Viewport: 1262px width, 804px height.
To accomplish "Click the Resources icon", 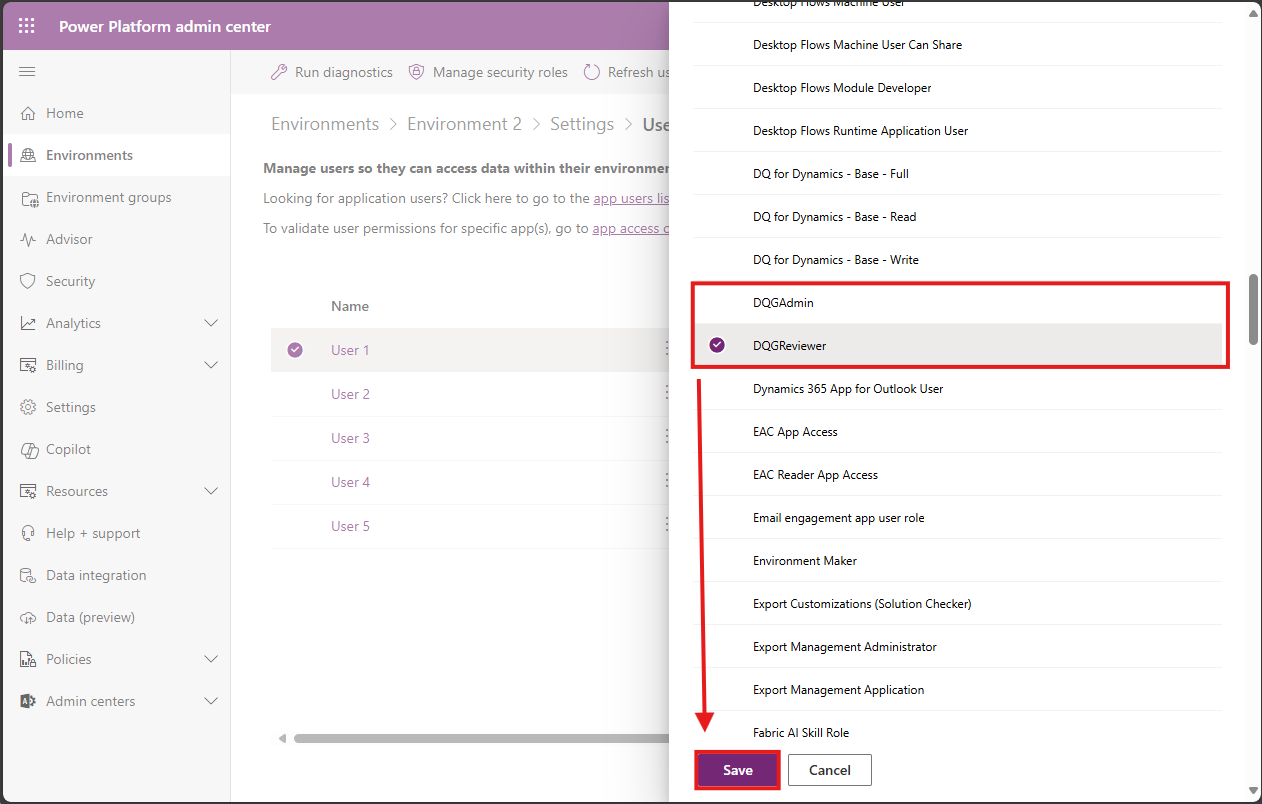I will point(28,491).
